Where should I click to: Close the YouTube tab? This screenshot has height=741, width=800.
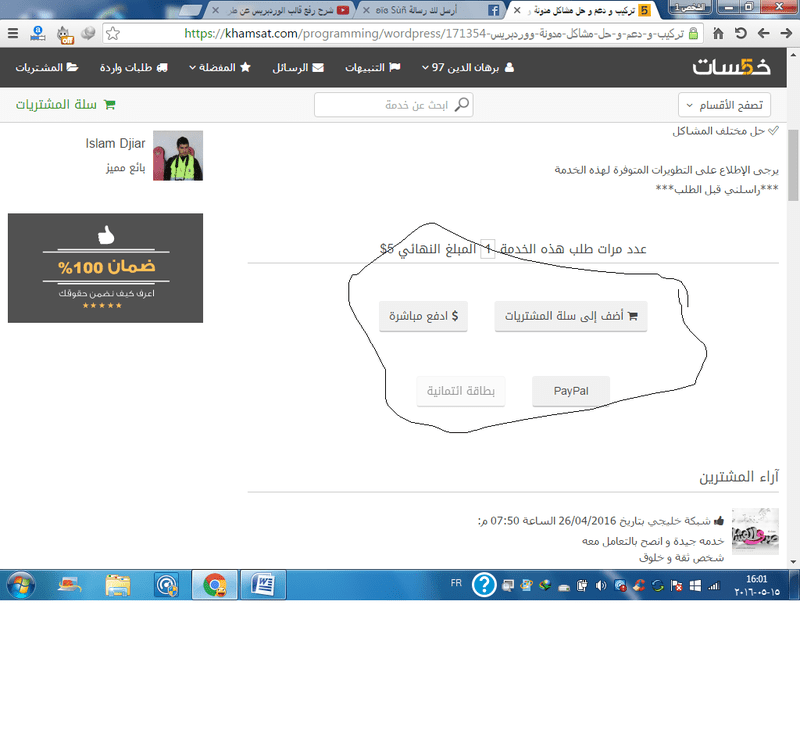coord(216,10)
